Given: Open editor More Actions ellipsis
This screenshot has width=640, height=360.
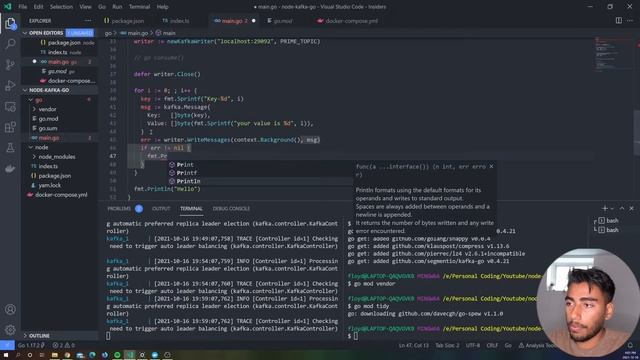Looking at the screenshot, I should tap(630, 20).
